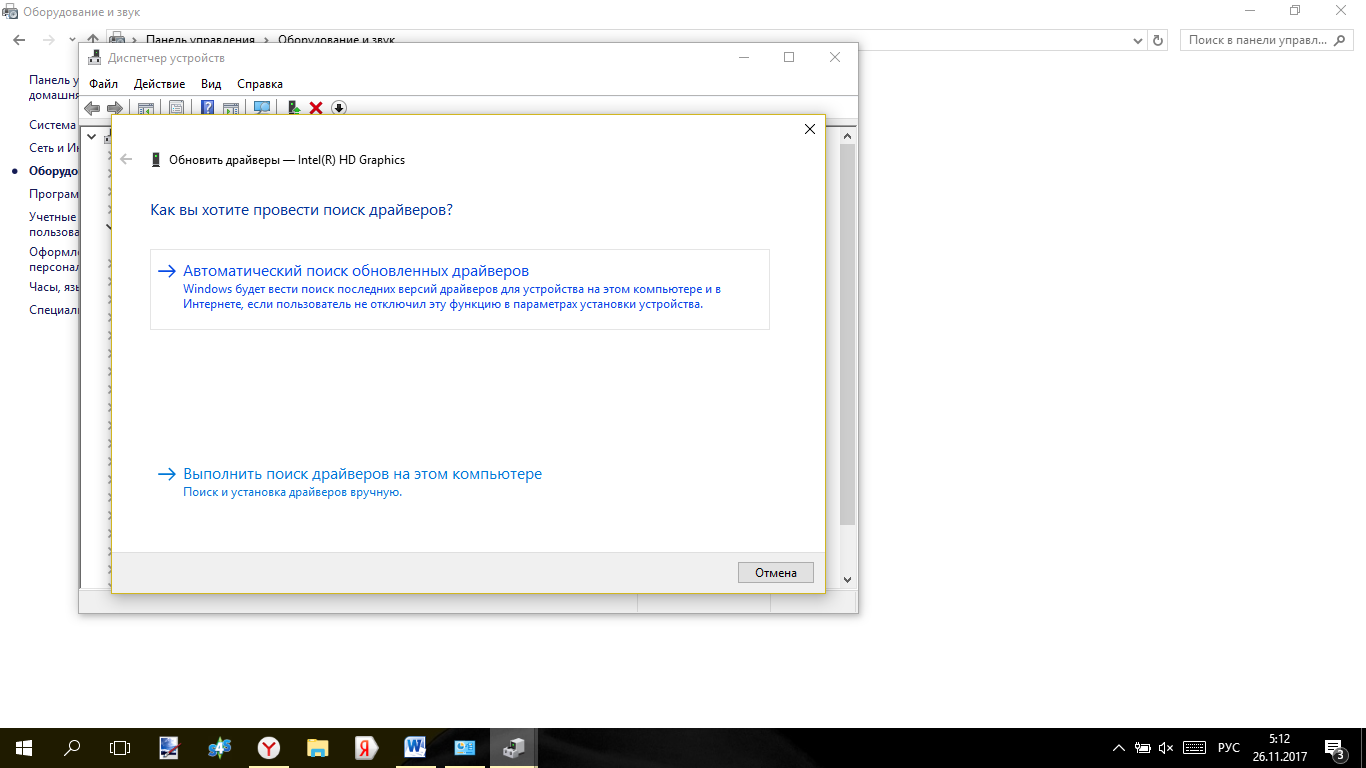Open File Explorer from the taskbar

pos(317,747)
